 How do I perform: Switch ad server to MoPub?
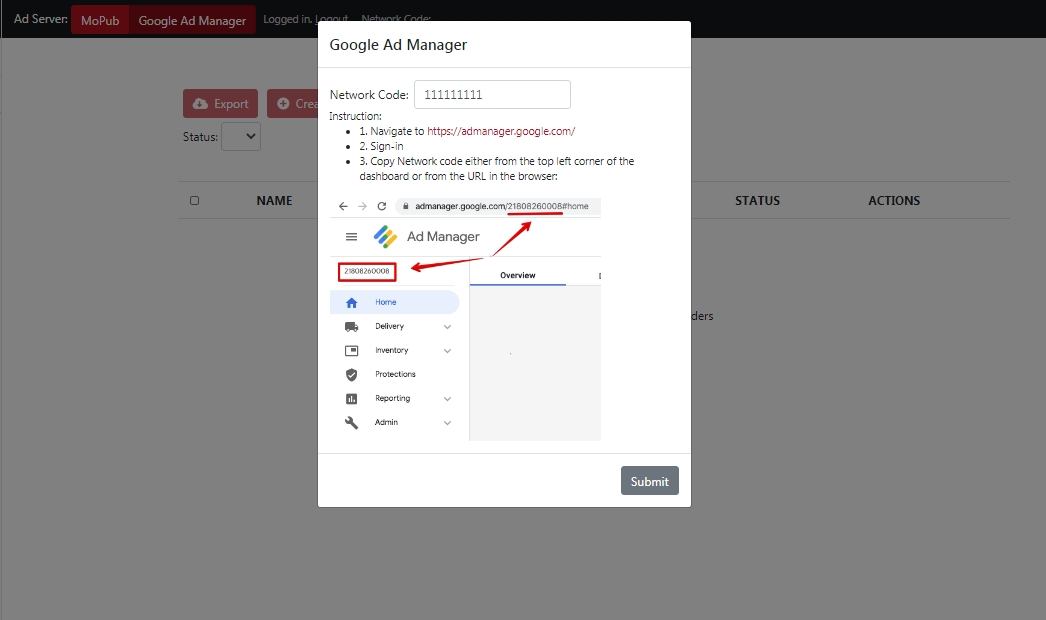point(100,20)
